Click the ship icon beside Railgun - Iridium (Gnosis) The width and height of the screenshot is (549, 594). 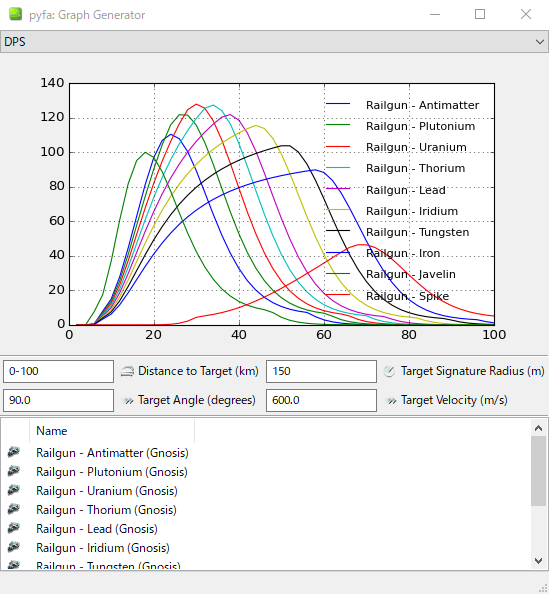(x=14, y=547)
